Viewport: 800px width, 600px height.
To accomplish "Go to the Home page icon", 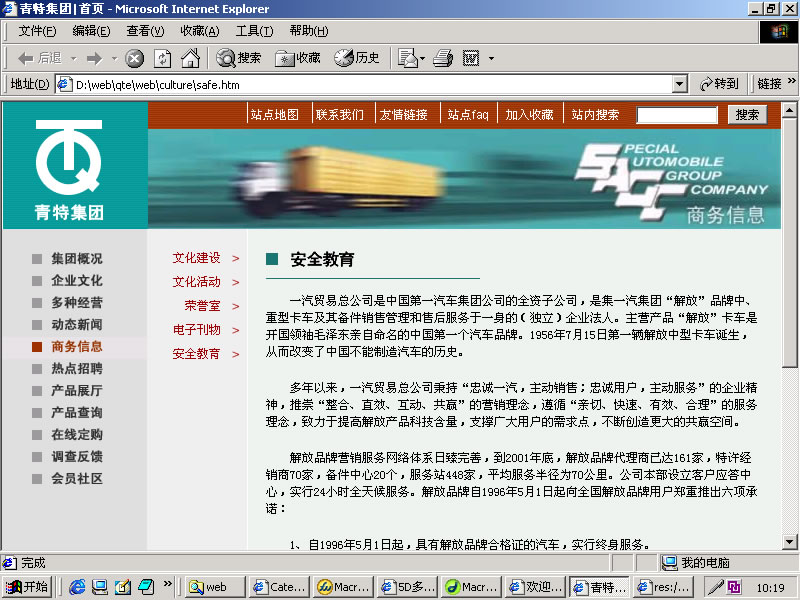I will [190, 58].
